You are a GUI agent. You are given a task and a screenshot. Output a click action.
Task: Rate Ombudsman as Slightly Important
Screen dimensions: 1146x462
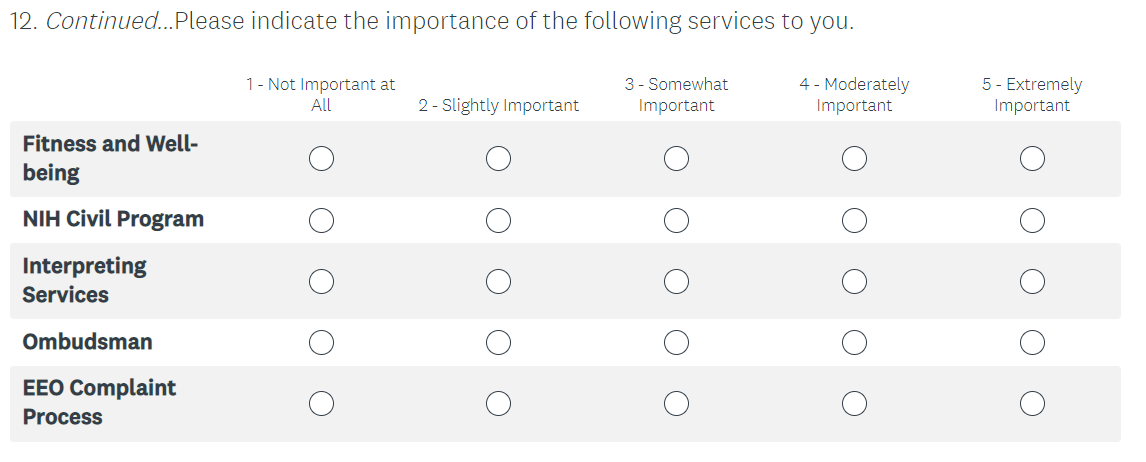498,342
